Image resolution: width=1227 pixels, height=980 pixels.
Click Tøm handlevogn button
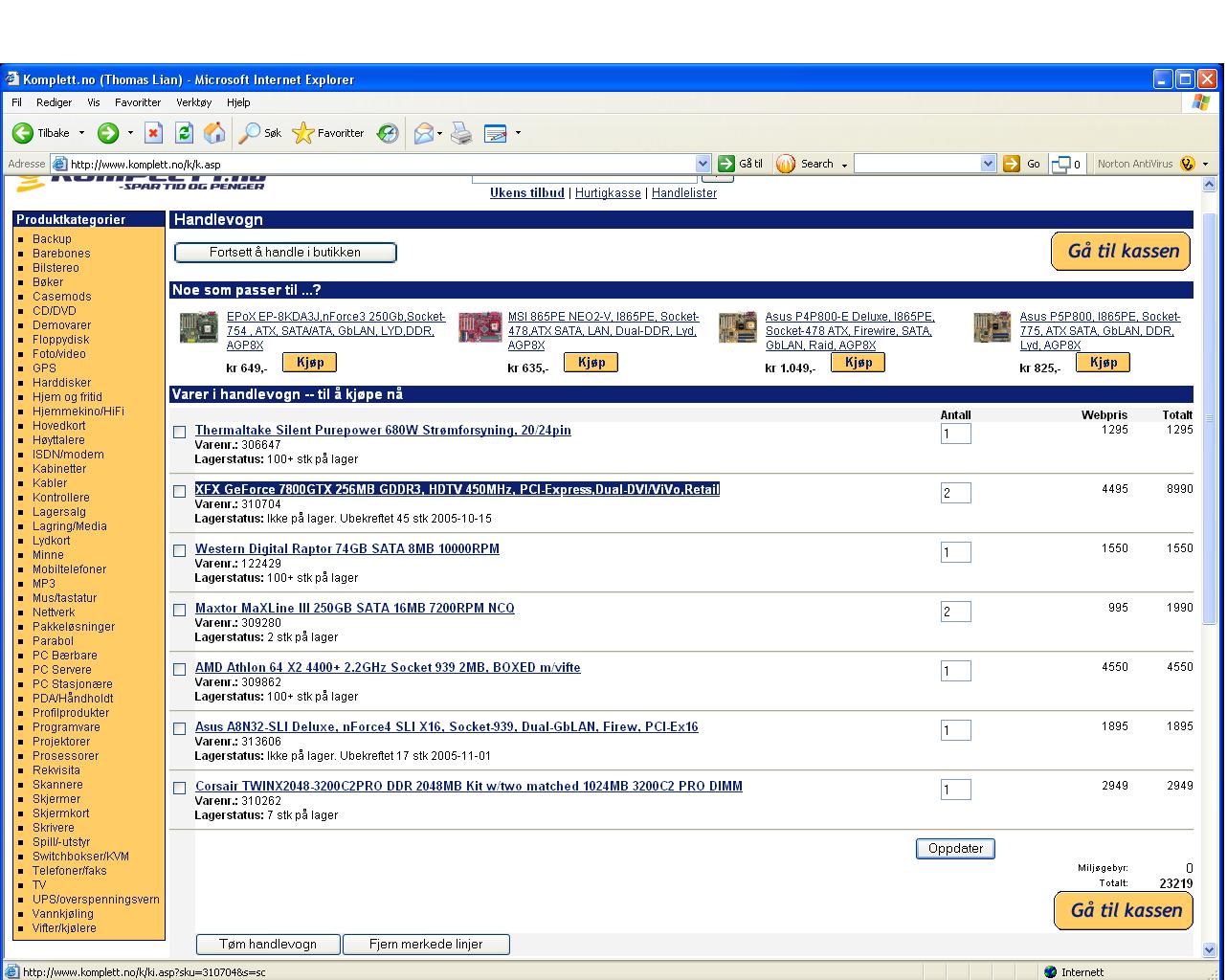(268, 945)
